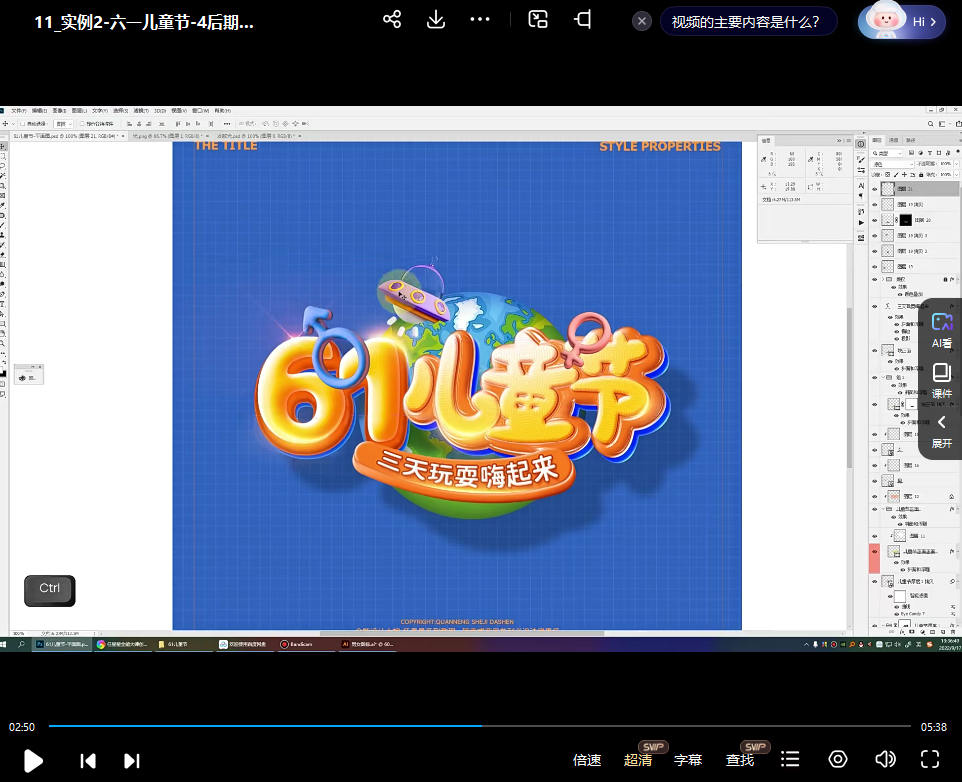Ask the suggested question 视频的主要内容是什么？
This screenshot has height=782, width=962.
click(746, 22)
